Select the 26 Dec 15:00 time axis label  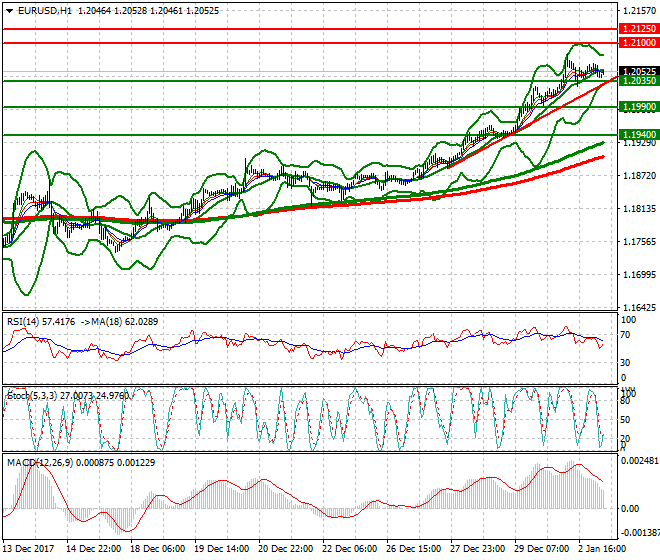[413, 549]
